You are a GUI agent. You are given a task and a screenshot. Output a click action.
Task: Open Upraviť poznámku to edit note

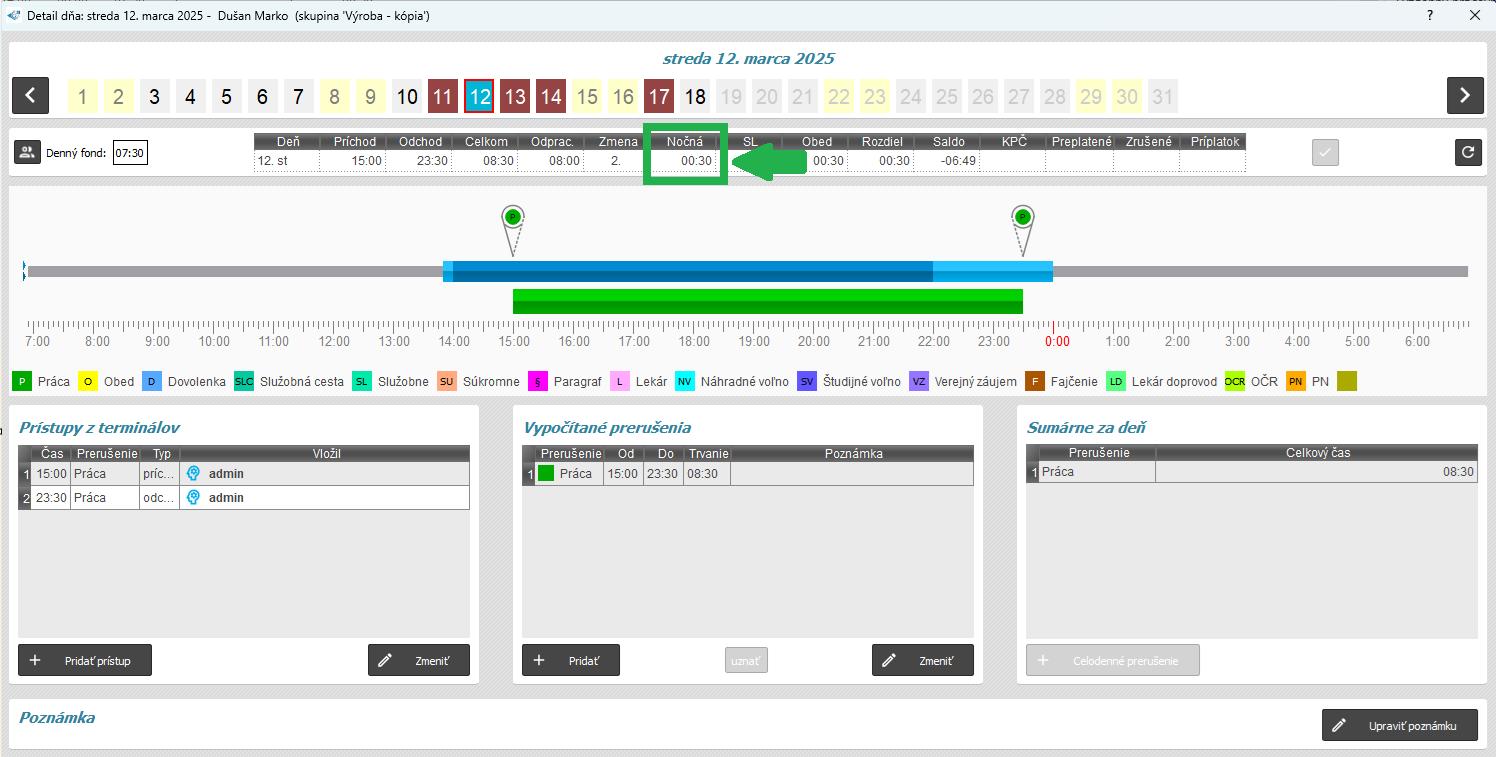pyautogui.click(x=1399, y=726)
